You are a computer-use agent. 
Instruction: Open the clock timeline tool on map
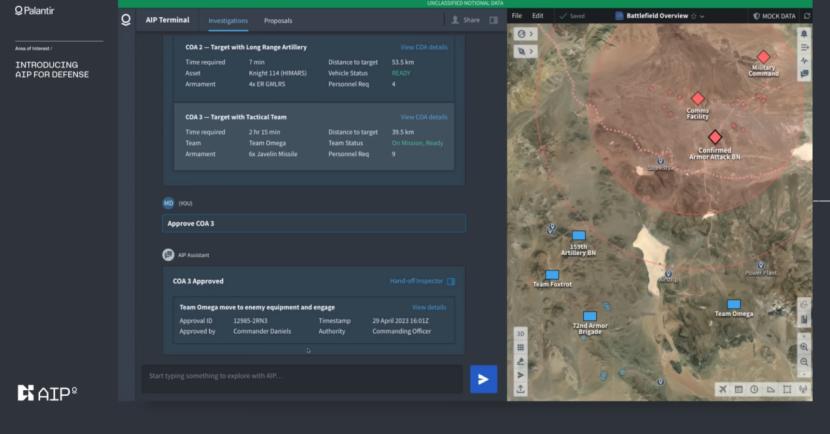tap(754, 389)
